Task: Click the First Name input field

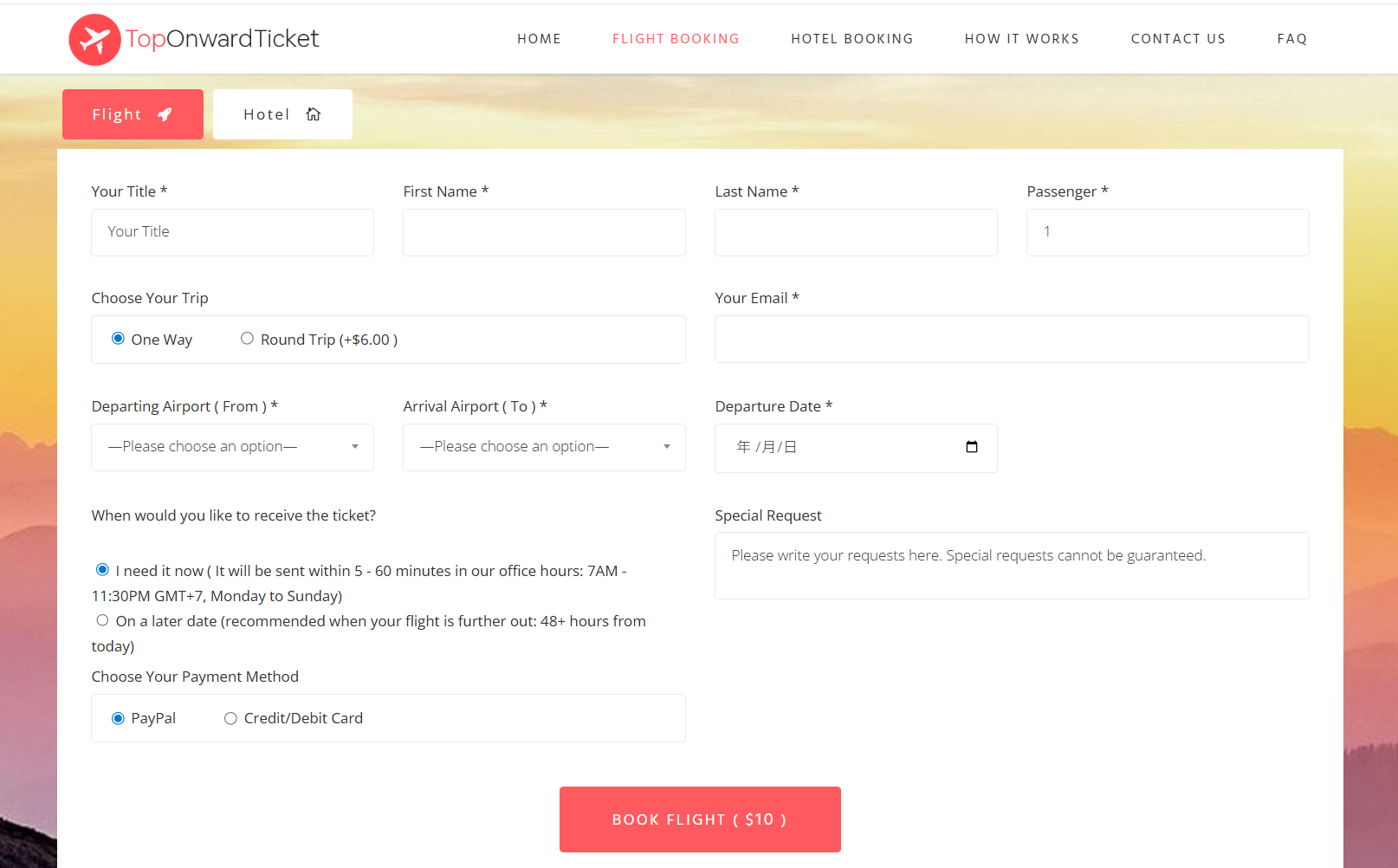Action: click(544, 232)
